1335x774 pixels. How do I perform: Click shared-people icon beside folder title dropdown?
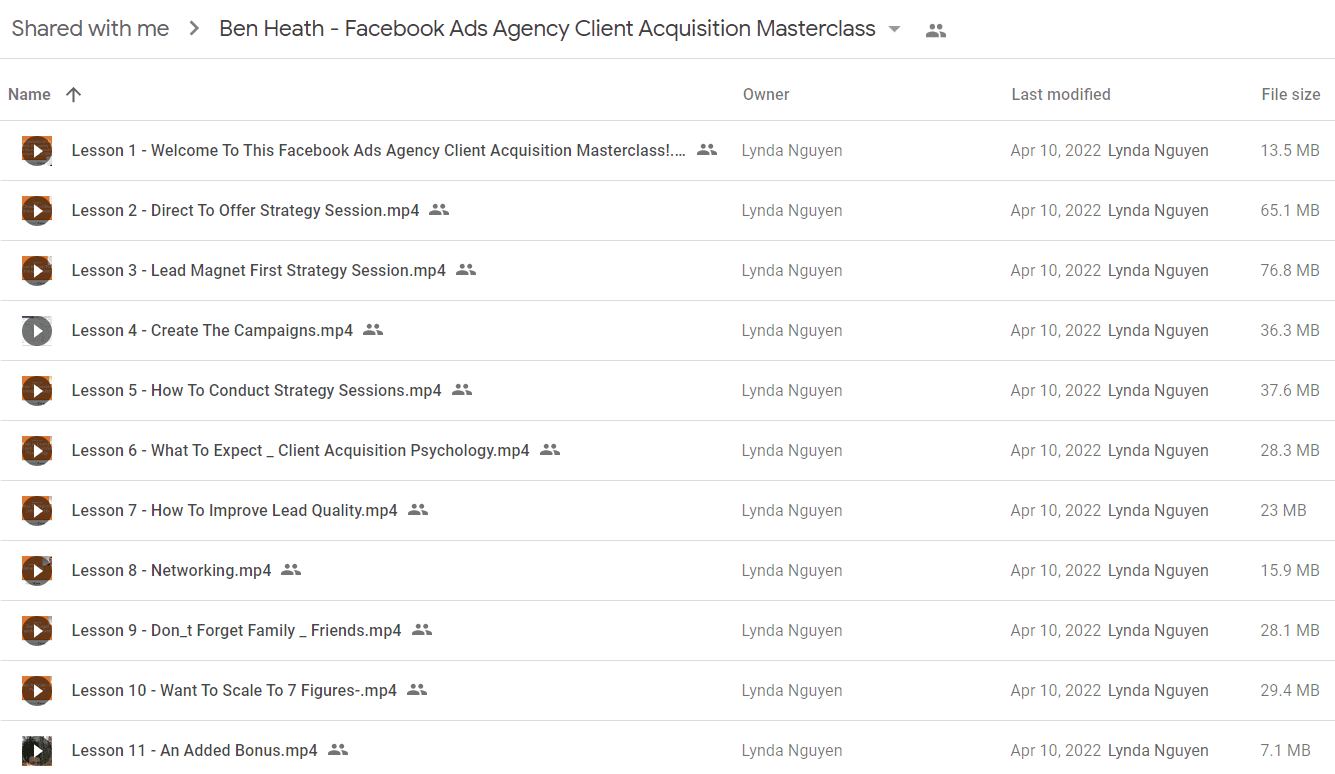pyautogui.click(x=936, y=30)
